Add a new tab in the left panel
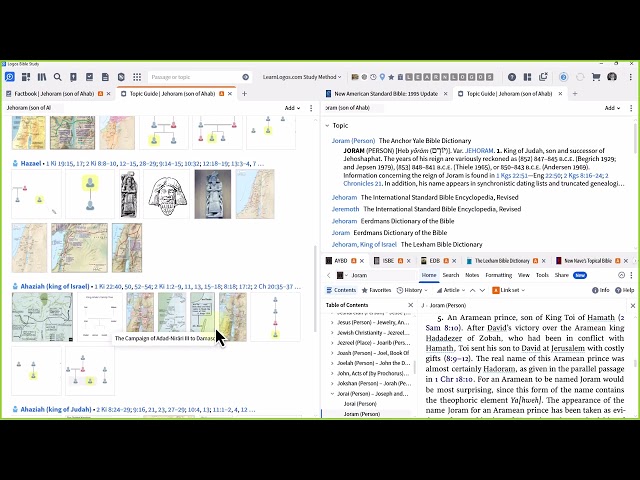Image resolution: width=640 pixels, height=480 pixels. click(x=244, y=93)
